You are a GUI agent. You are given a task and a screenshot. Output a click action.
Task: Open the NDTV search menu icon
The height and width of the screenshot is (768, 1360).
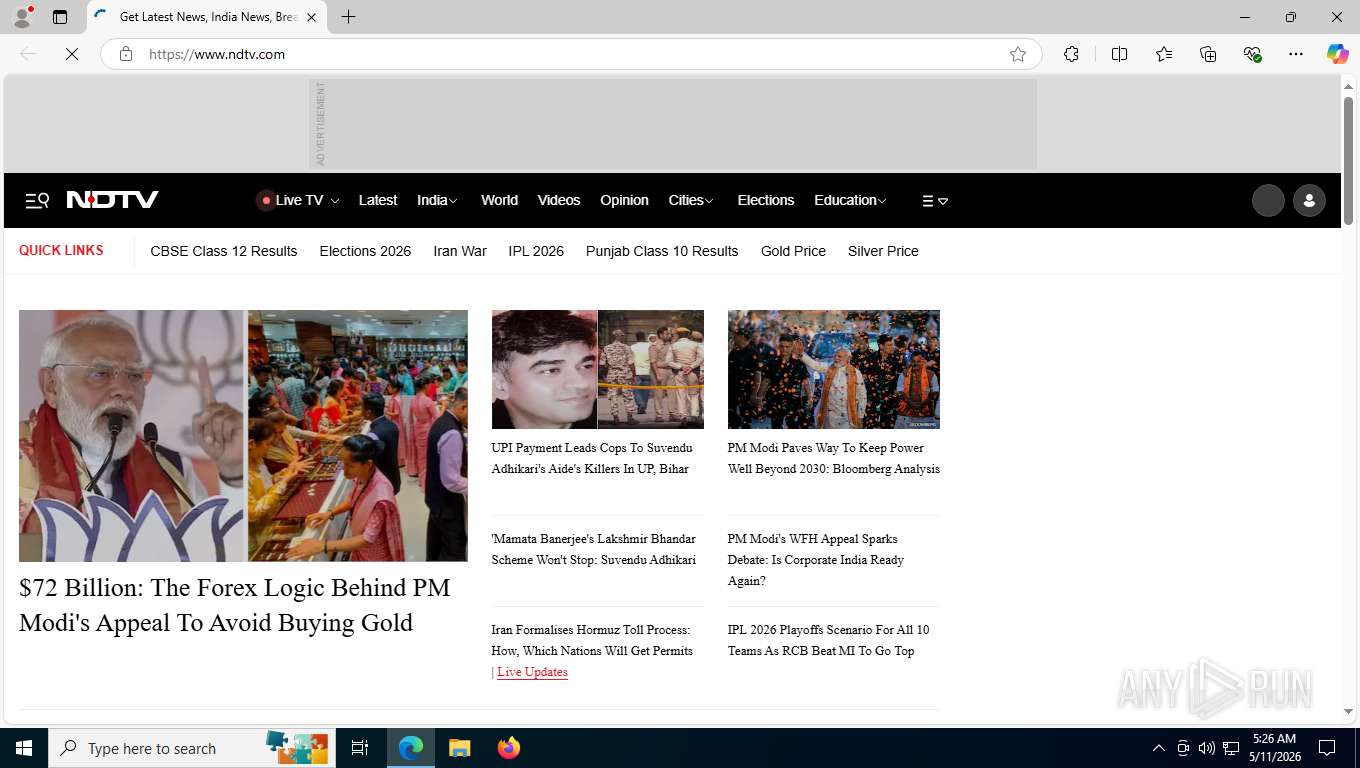tap(37, 201)
